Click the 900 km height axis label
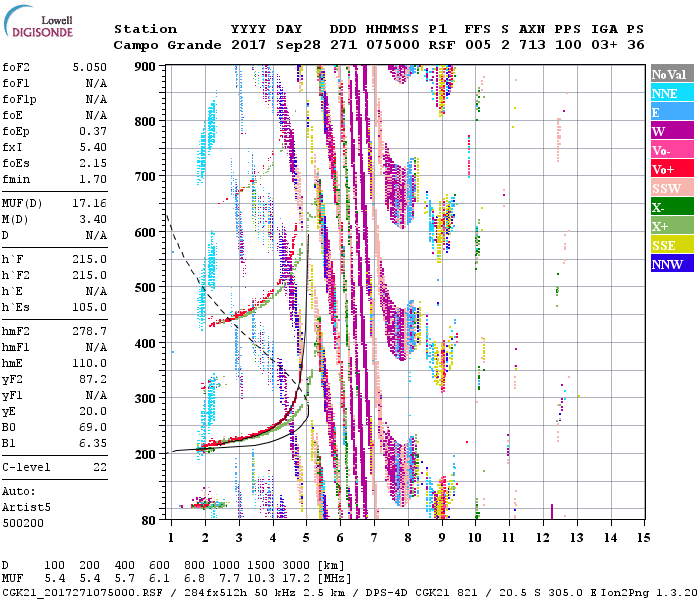The width and height of the screenshot is (700, 600). [x=145, y=67]
